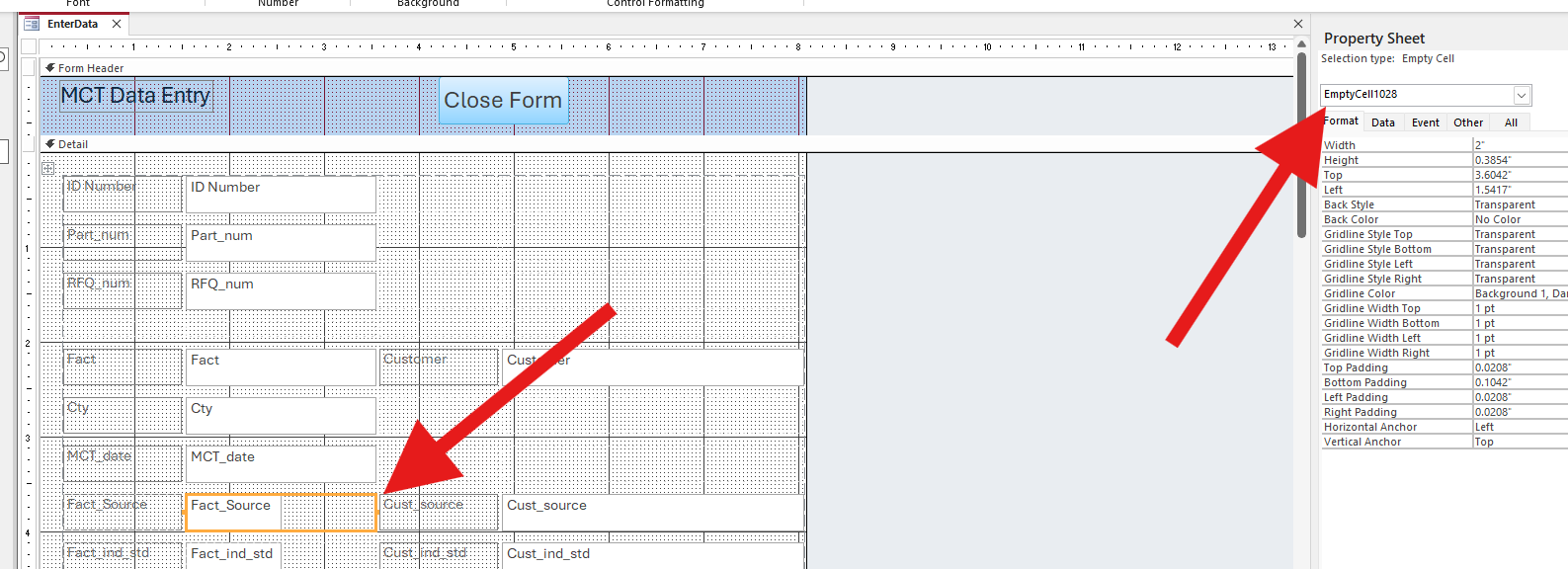Change the Gridline Width Bottom value
1568x569 pixels.
click(x=1520, y=323)
